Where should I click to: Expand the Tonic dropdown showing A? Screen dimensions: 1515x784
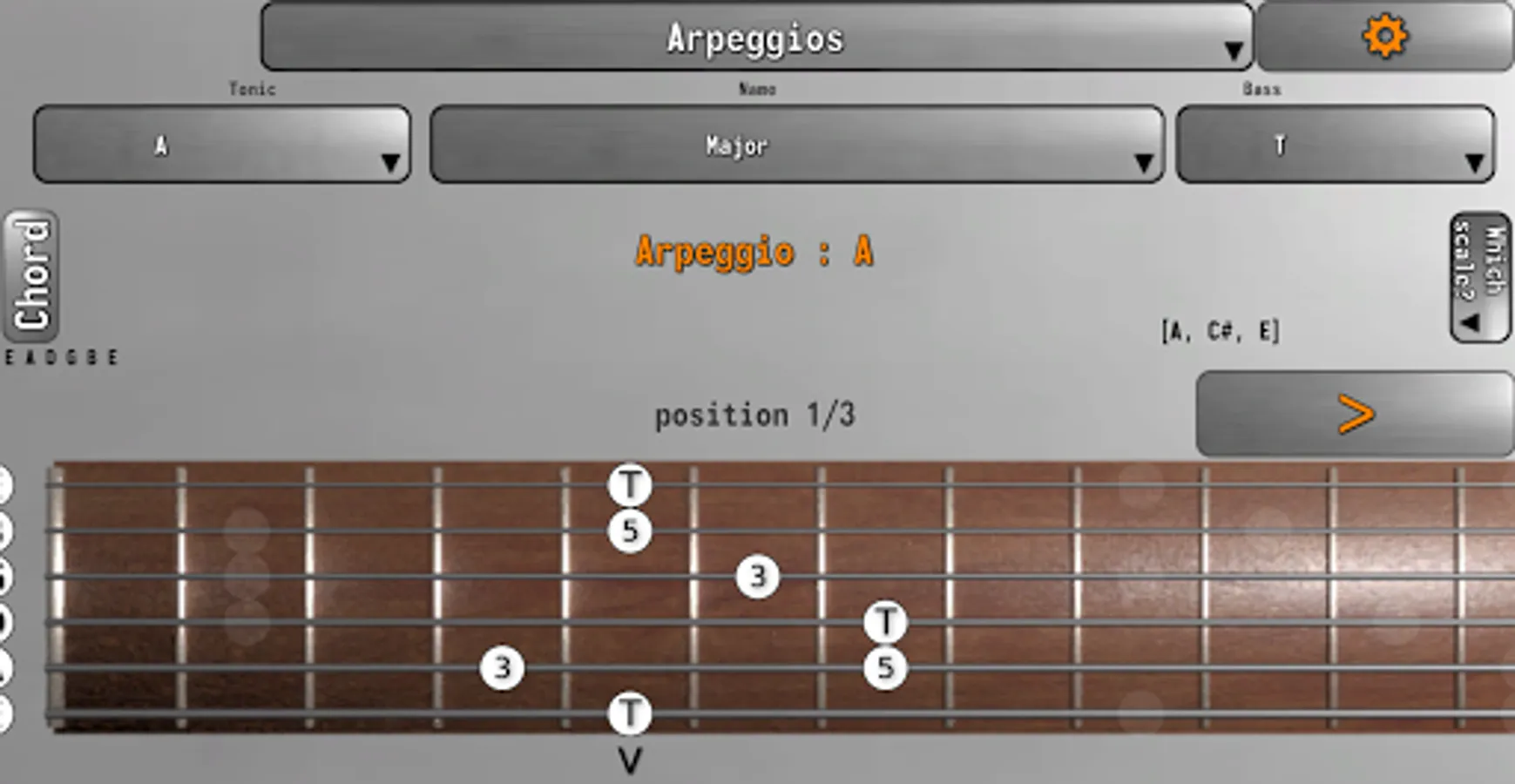point(222,145)
